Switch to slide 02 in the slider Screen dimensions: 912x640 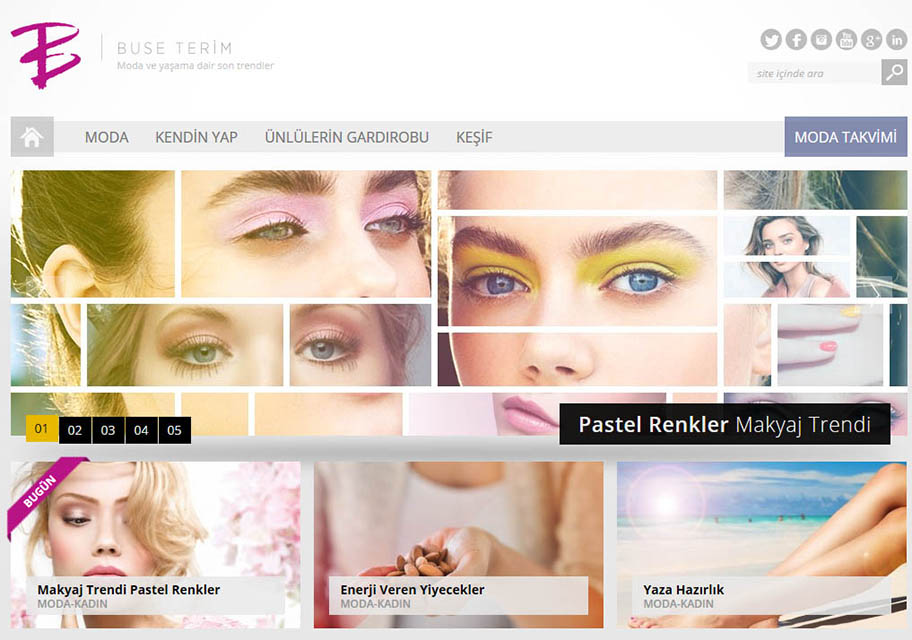point(75,431)
